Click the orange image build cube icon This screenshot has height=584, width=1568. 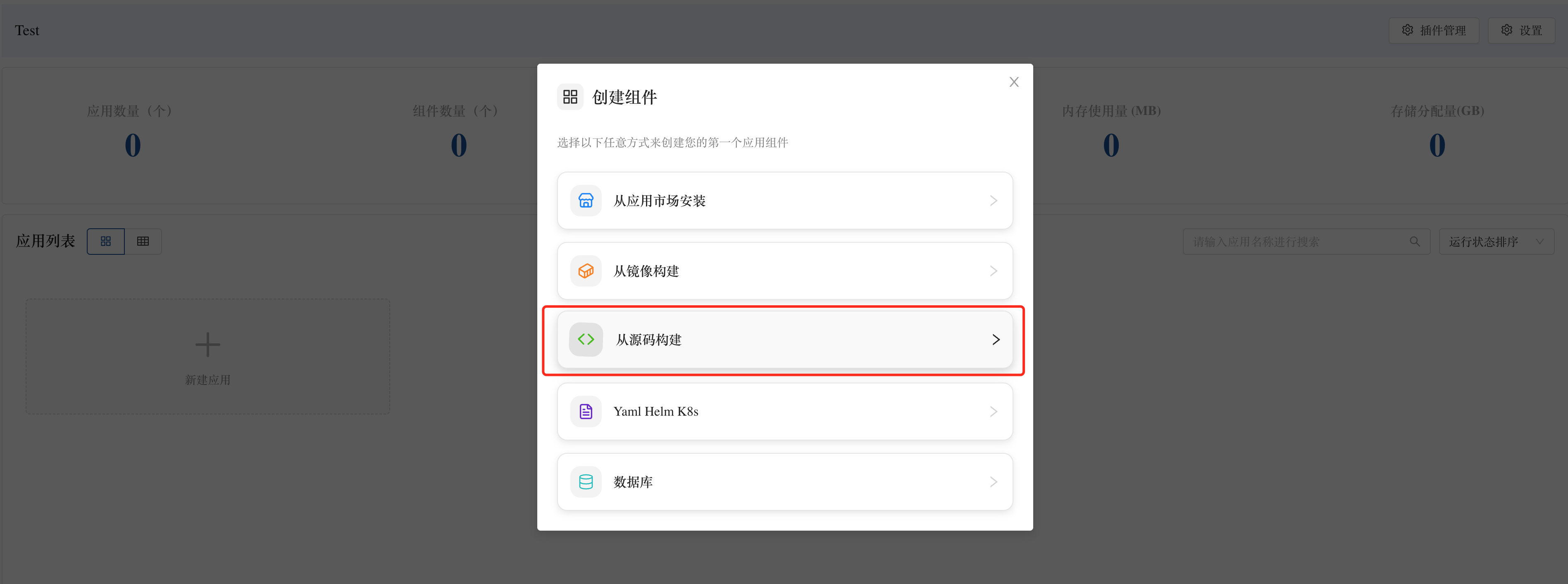[x=586, y=271]
